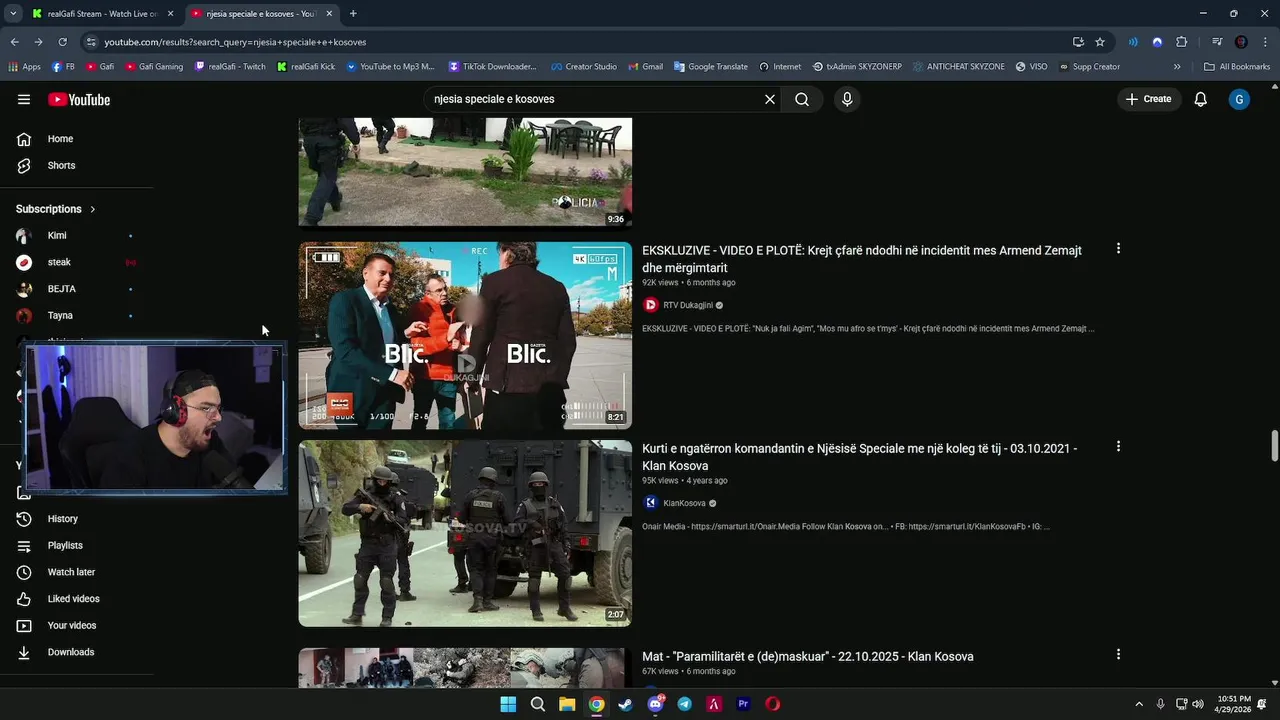Start voice search with the microphone
Viewport: 1280px width, 720px height.
pos(847,99)
